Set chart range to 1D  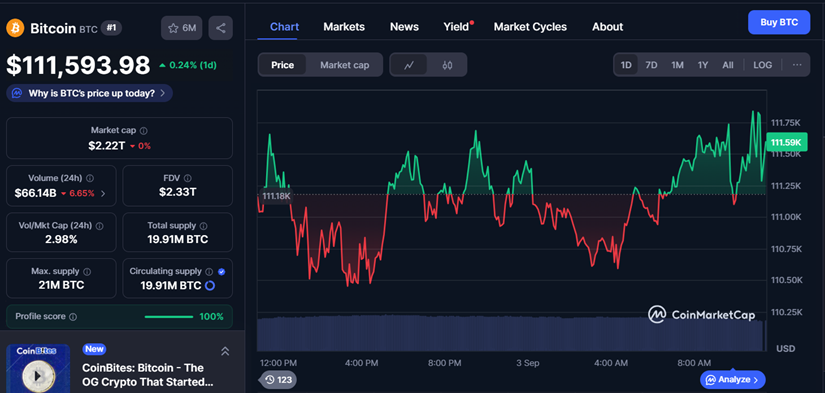coord(626,65)
